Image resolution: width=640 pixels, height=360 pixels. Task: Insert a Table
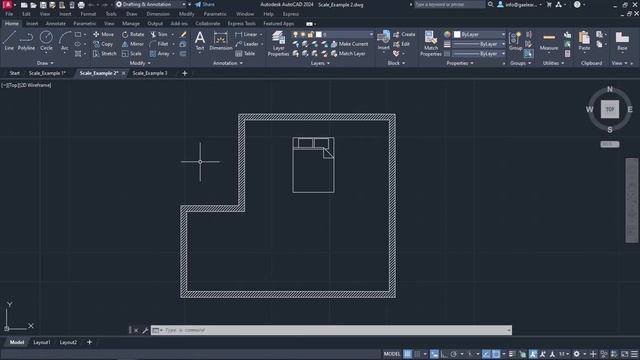tap(245, 53)
